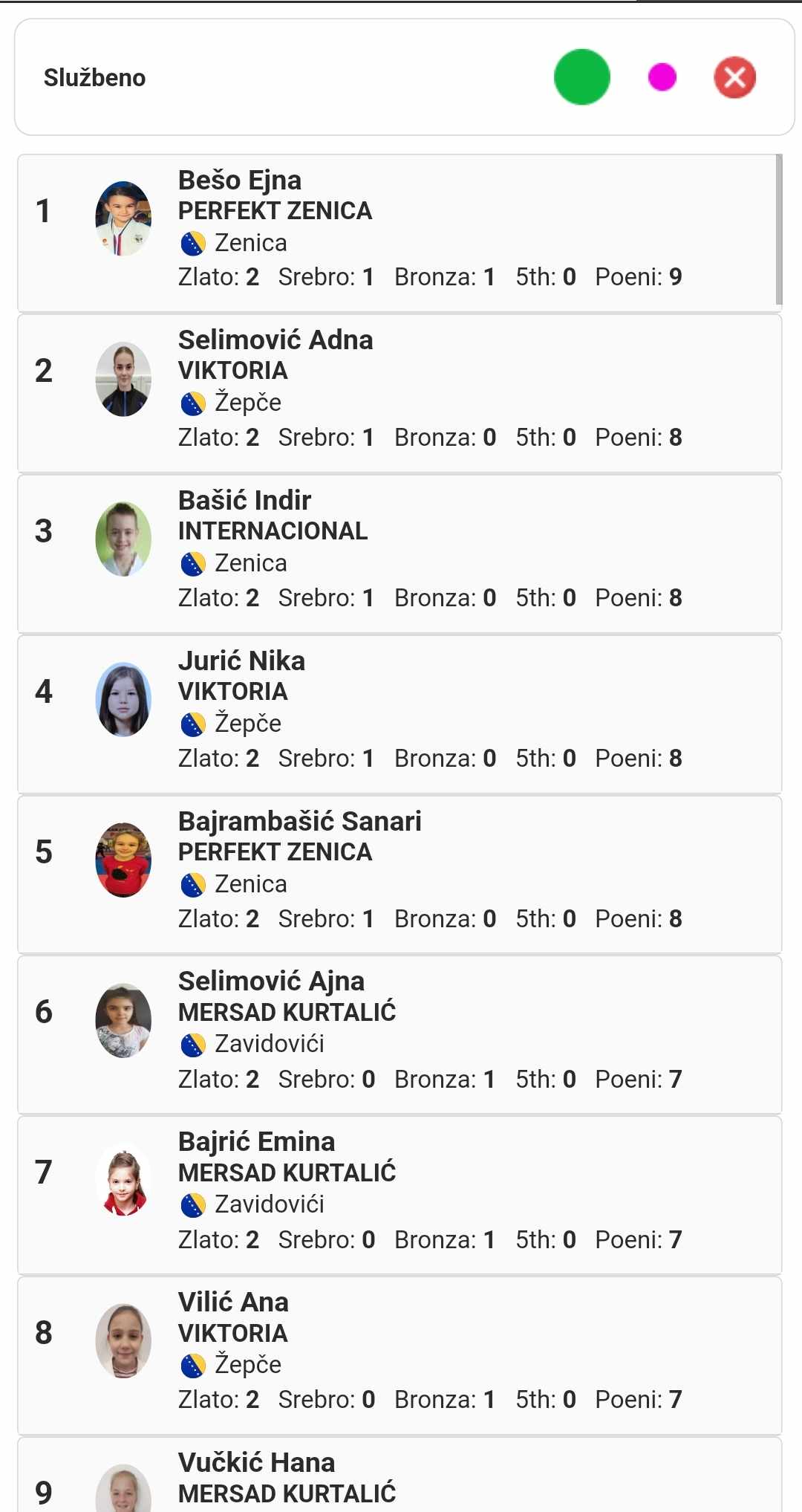
Task: Click the flag icon beside Zavidovići for Bajrić Emina
Action: 193,1205
